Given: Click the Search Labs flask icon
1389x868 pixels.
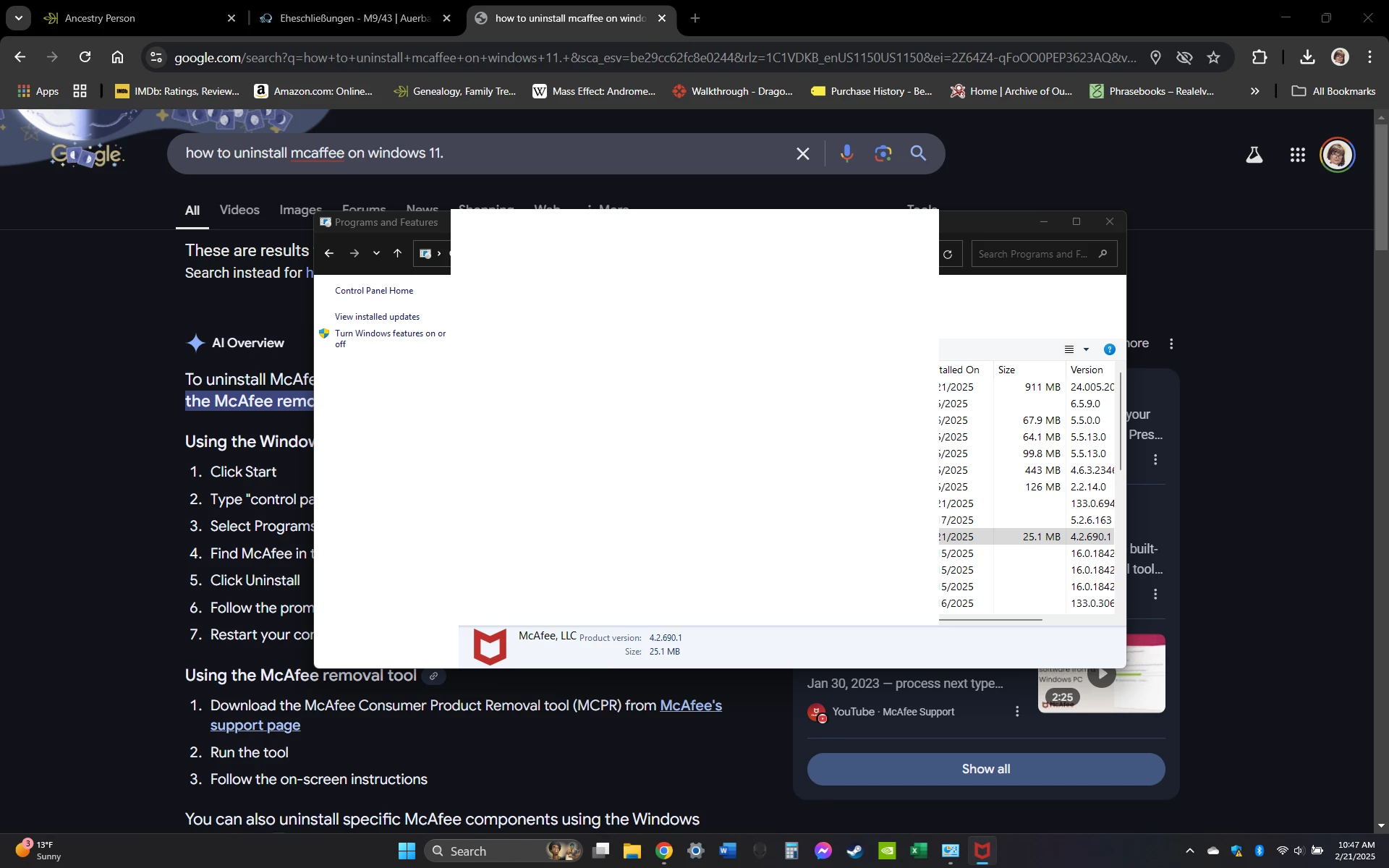Looking at the screenshot, I should (1254, 155).
